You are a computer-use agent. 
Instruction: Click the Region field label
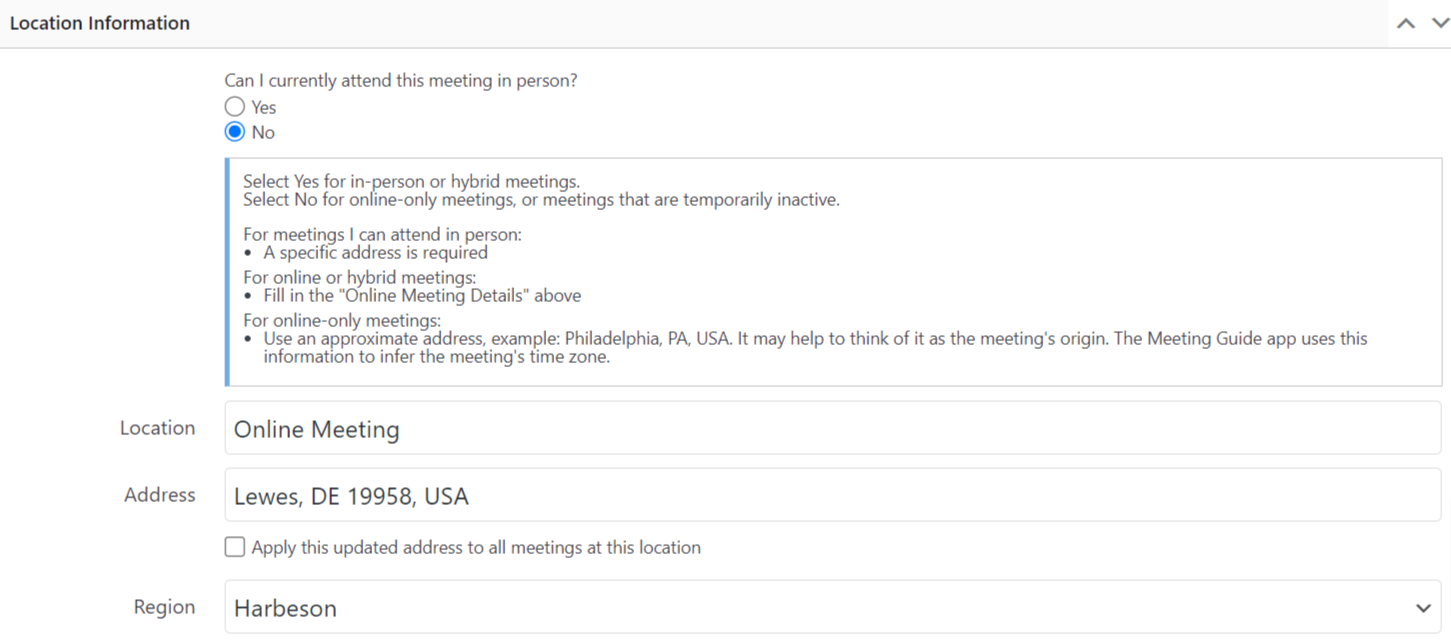tap(165, 607)
